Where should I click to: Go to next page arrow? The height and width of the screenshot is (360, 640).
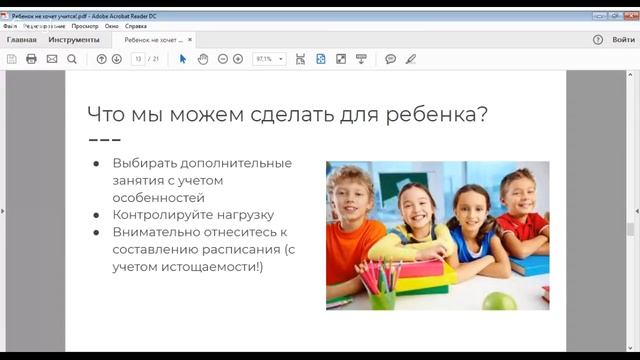coord(117,59)
